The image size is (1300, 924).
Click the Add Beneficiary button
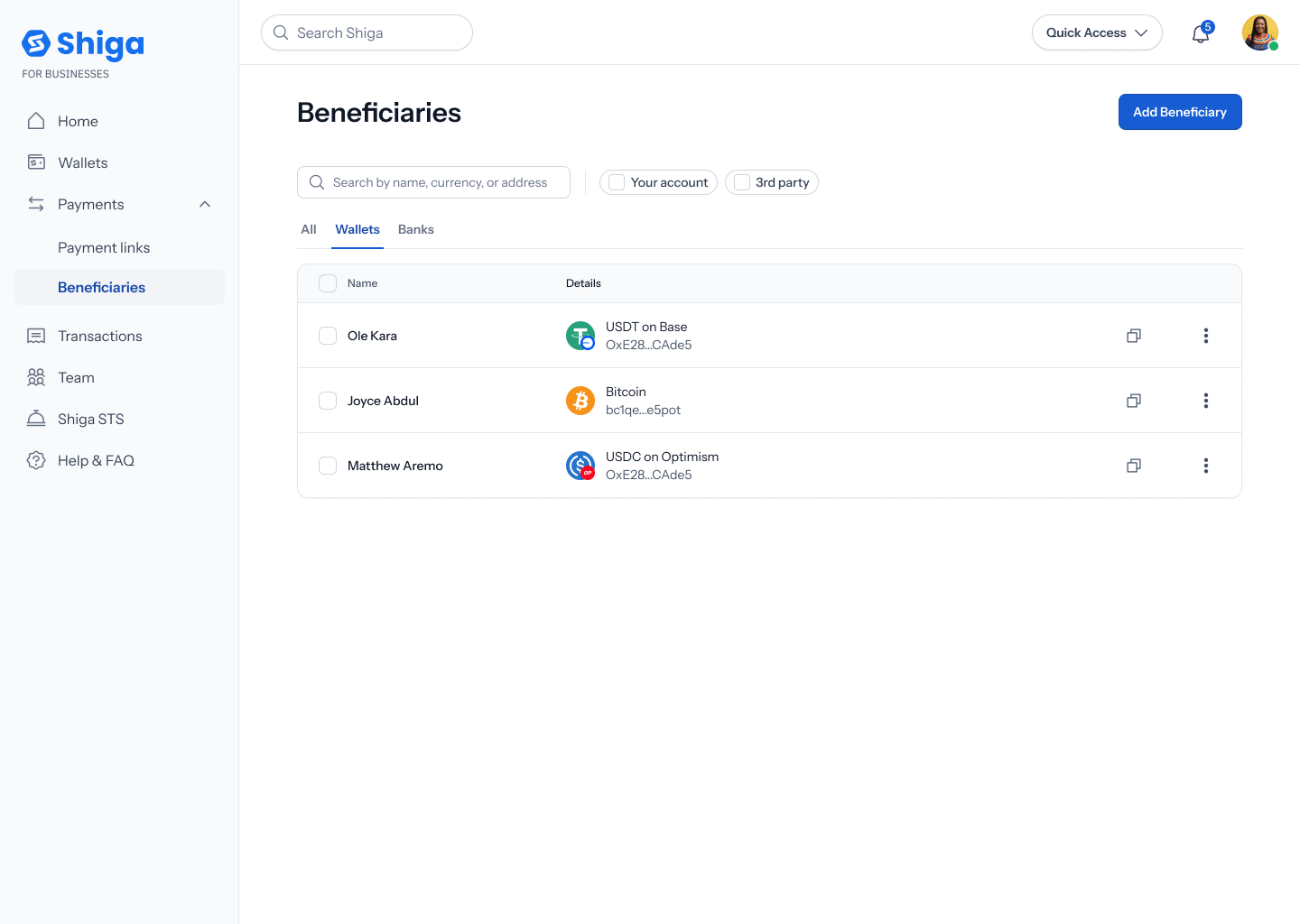coord(1180,112)
